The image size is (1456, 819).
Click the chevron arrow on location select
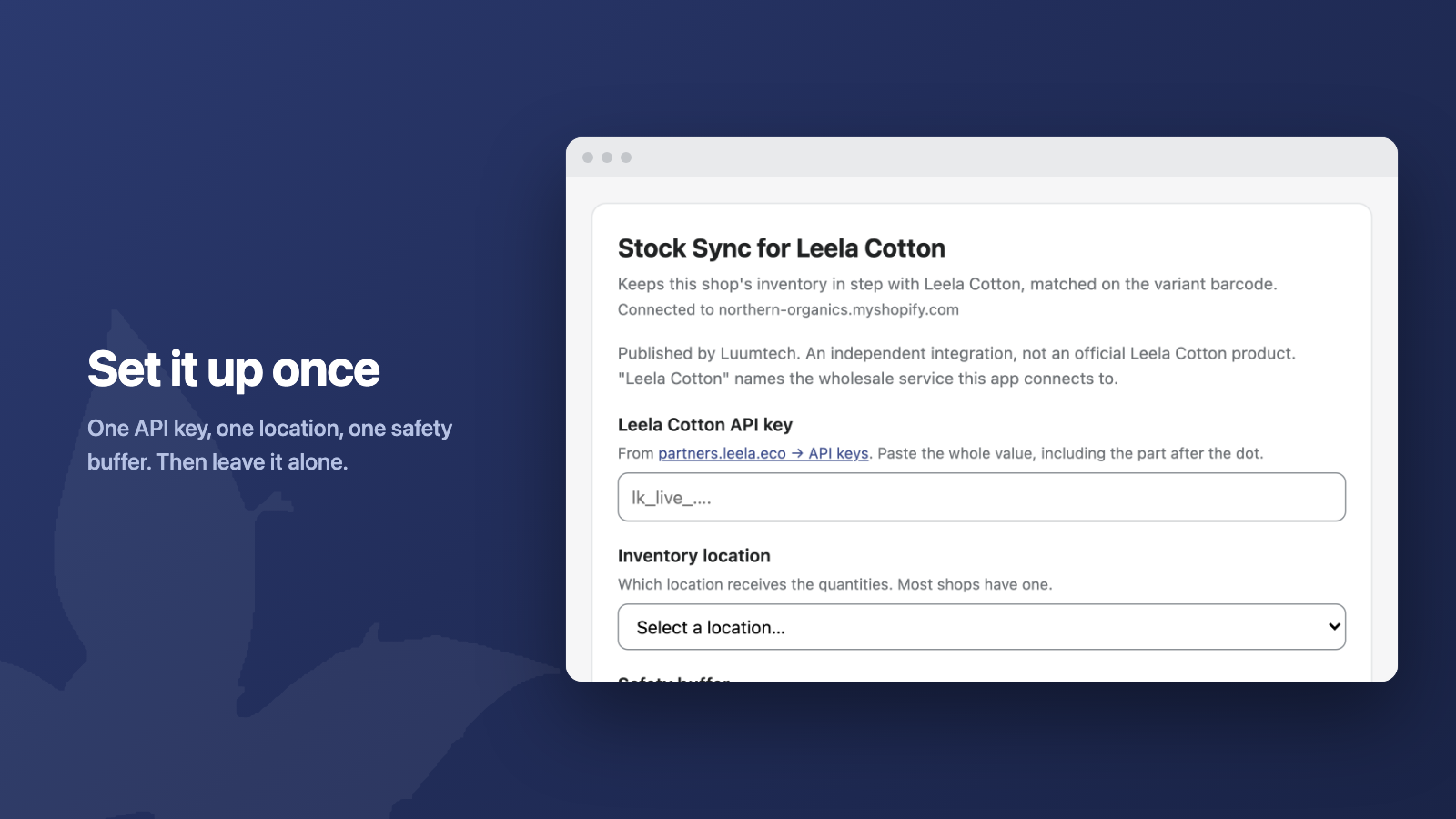(x=1334, y=627)
